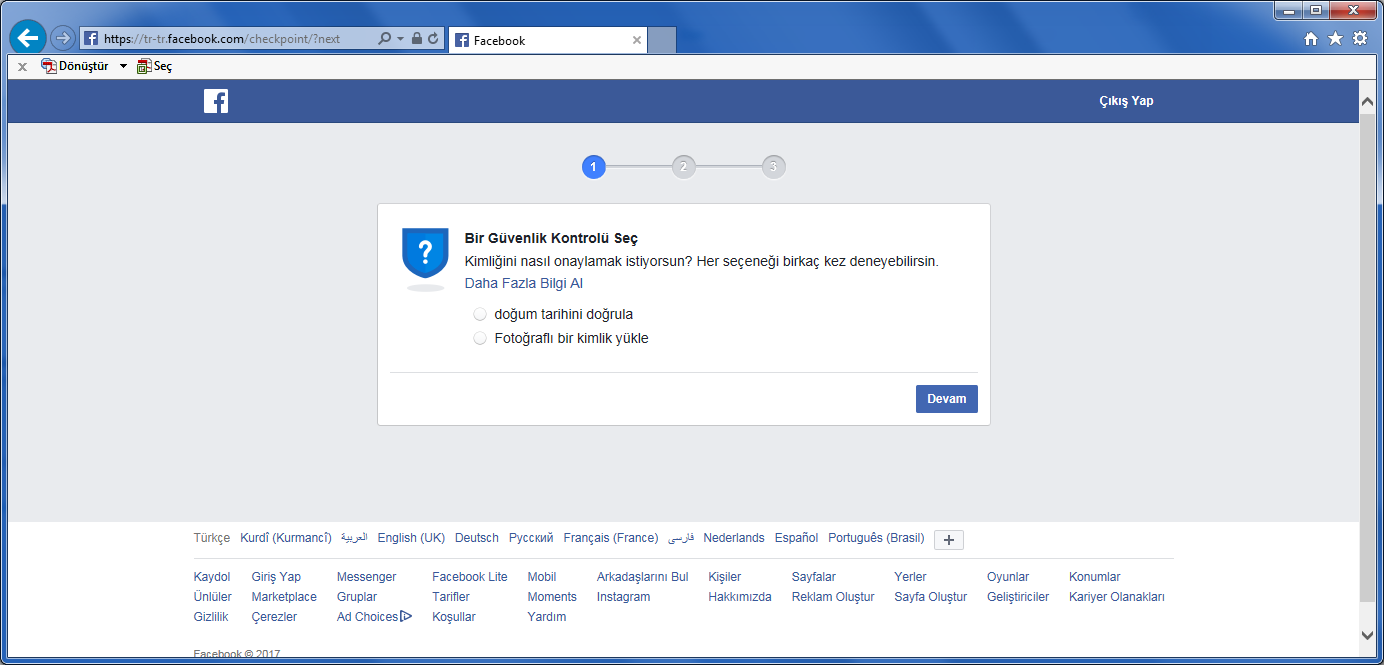Open the Mobil footer link
Viewport: 1384px width, 665px height.
pos(542,577)
